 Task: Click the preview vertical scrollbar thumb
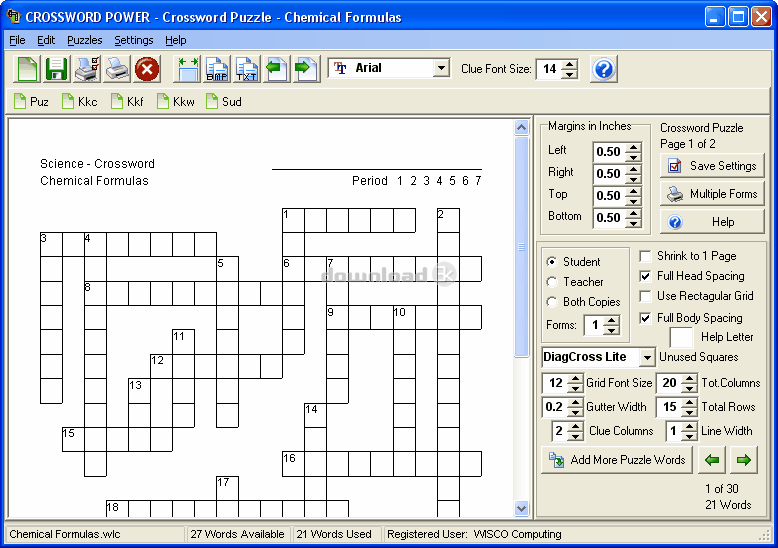[521, 247]
